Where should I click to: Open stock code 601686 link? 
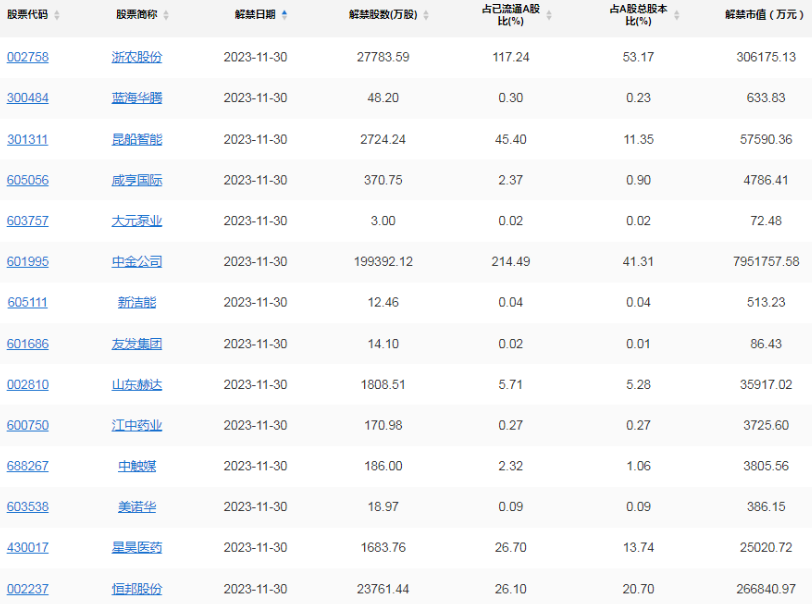click(28, 344)
